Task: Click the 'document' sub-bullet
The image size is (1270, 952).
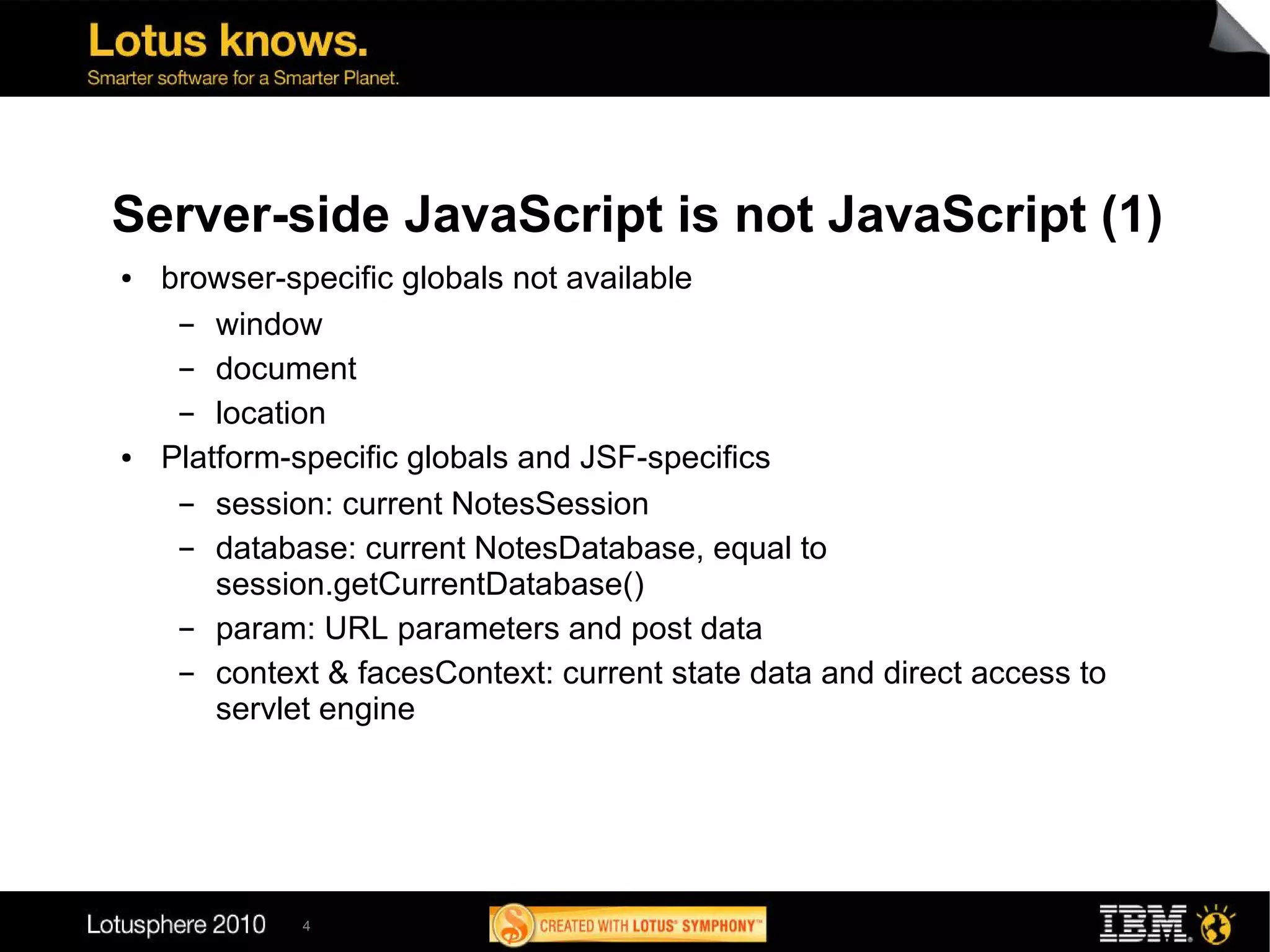Action: tap(286, 368)
